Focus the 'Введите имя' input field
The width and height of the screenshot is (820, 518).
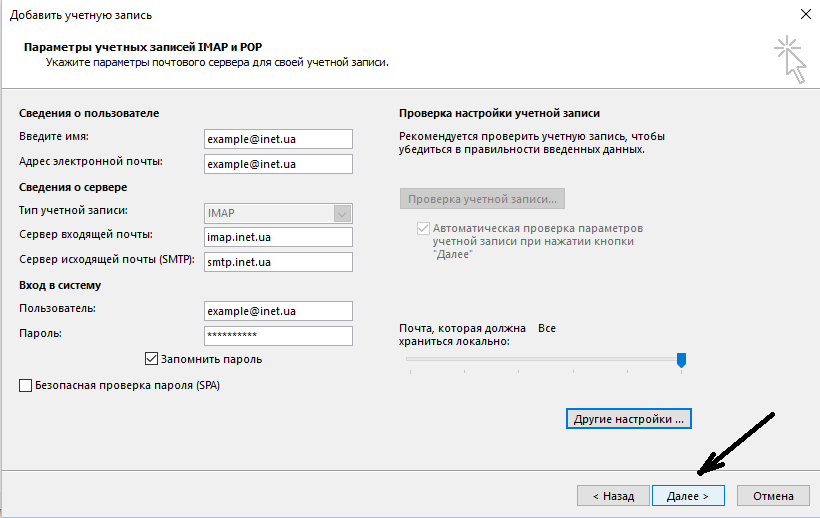tap(277, 139)
